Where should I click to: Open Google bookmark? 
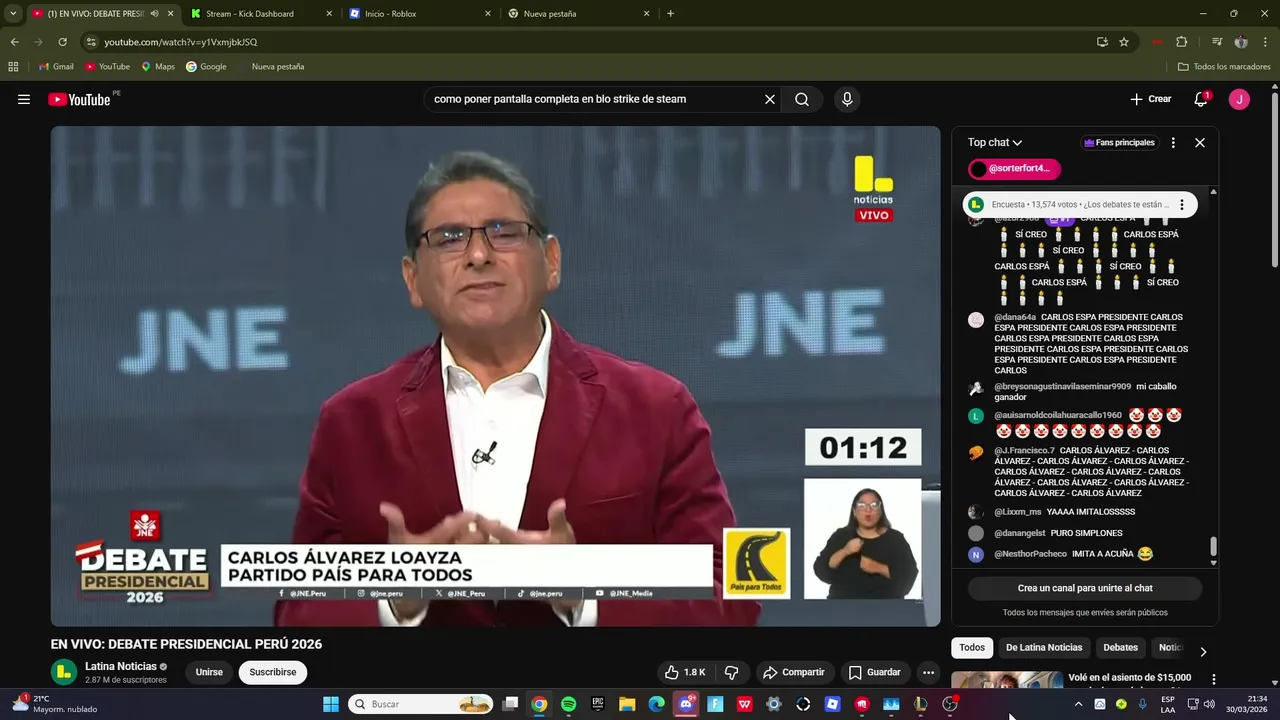pyautogui.click(x=206, y=67)
